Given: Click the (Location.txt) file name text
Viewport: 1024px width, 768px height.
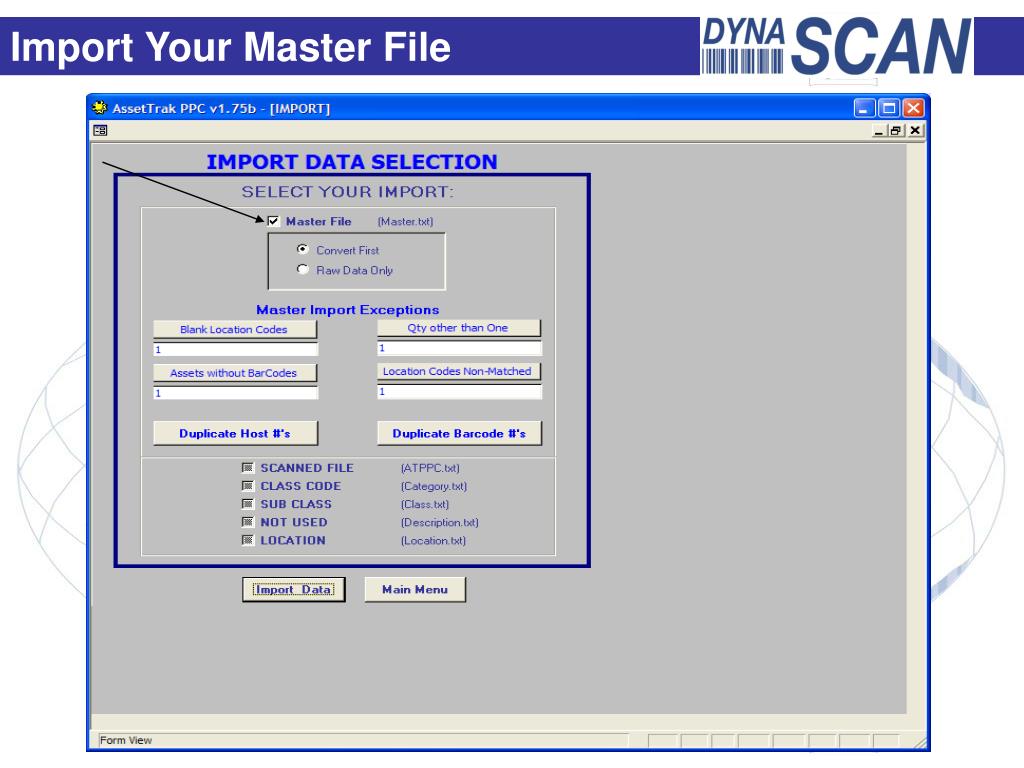Looking at the screenshot, I should [434, 541].
